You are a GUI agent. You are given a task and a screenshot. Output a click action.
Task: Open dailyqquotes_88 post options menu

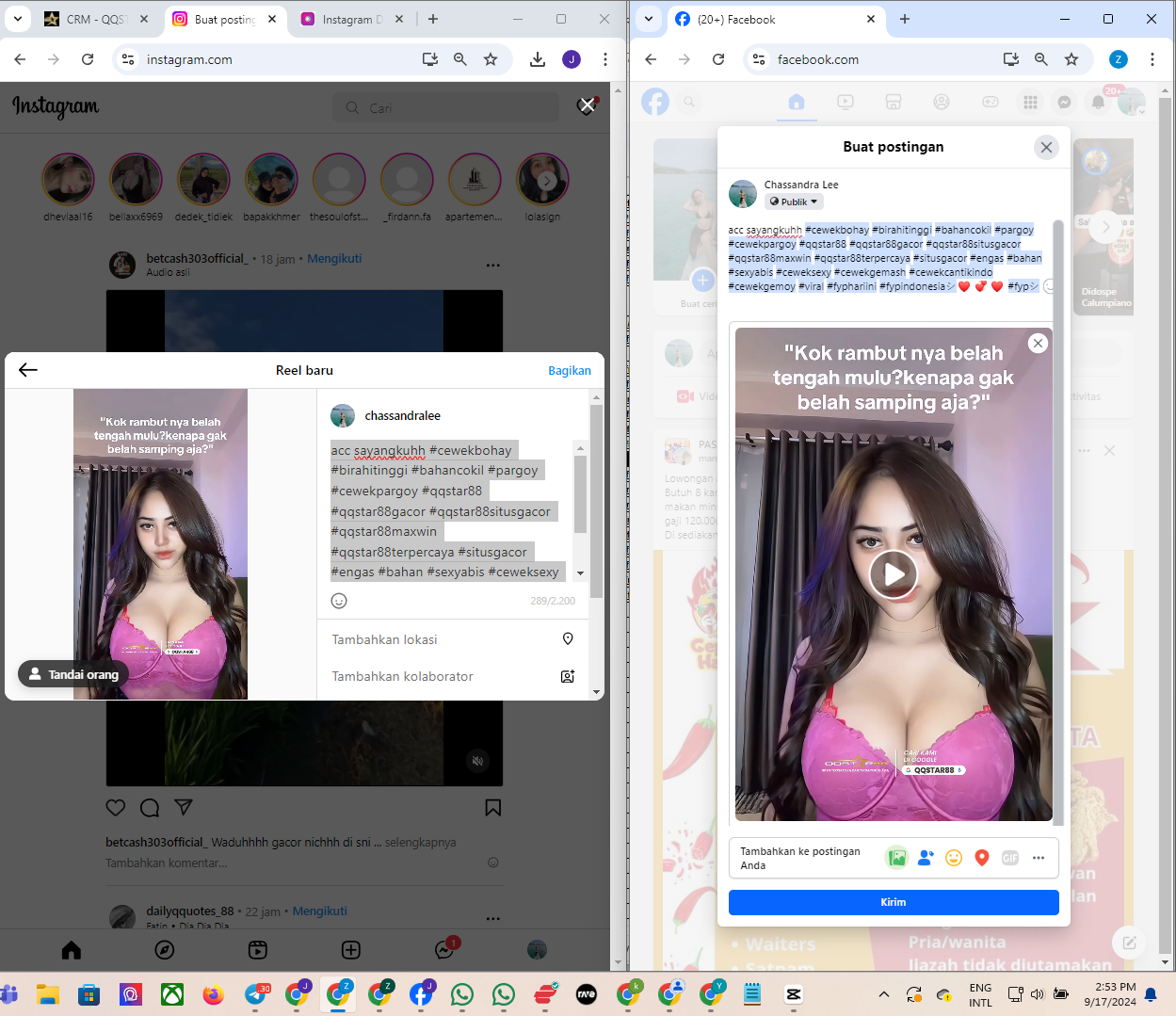coord(493,918)
